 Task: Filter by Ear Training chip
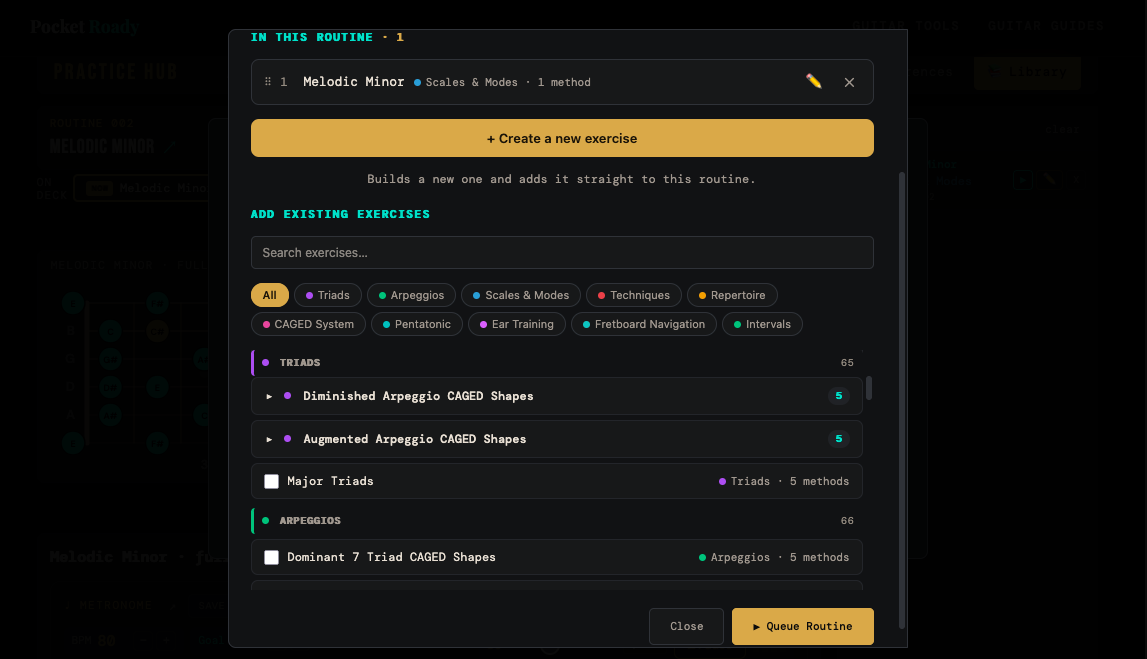(x=516, y=324)
